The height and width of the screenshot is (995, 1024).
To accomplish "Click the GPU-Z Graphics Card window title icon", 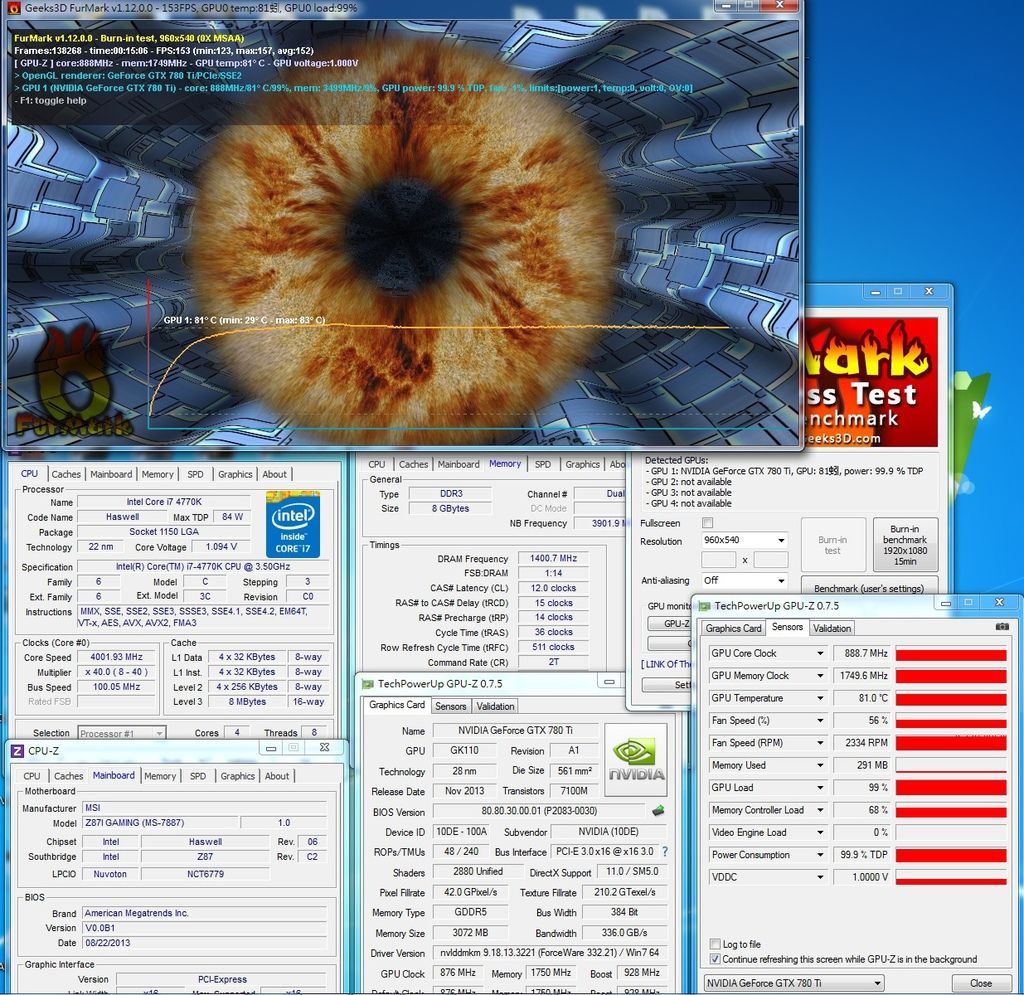I will click(x=368, y=684).
